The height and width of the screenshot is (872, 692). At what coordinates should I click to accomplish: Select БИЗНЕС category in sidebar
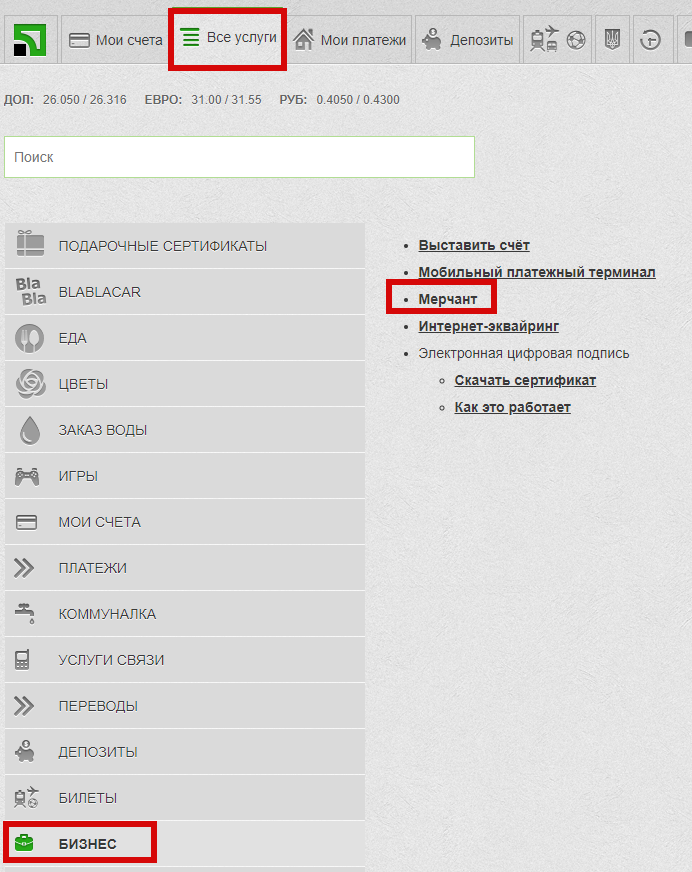(x=87, y=844)
